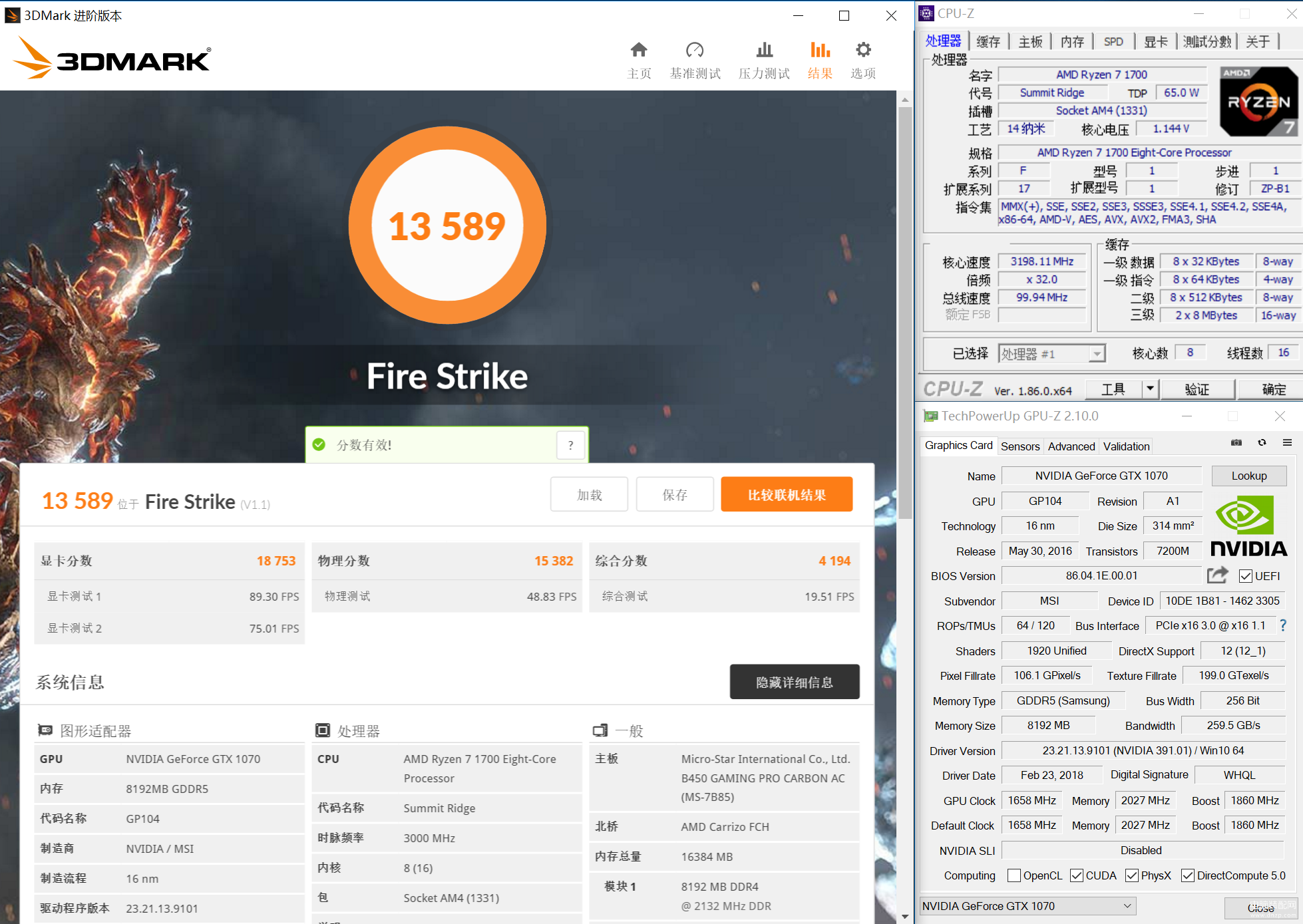
Task: Click the 3DMark logo
Action: [112, 58]
